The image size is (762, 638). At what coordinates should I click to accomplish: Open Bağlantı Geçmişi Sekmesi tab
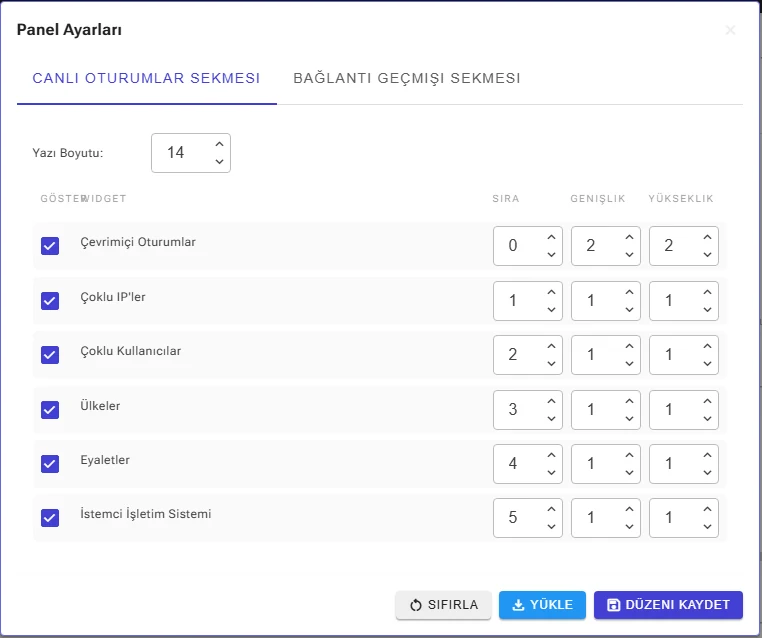pos(407,78)
